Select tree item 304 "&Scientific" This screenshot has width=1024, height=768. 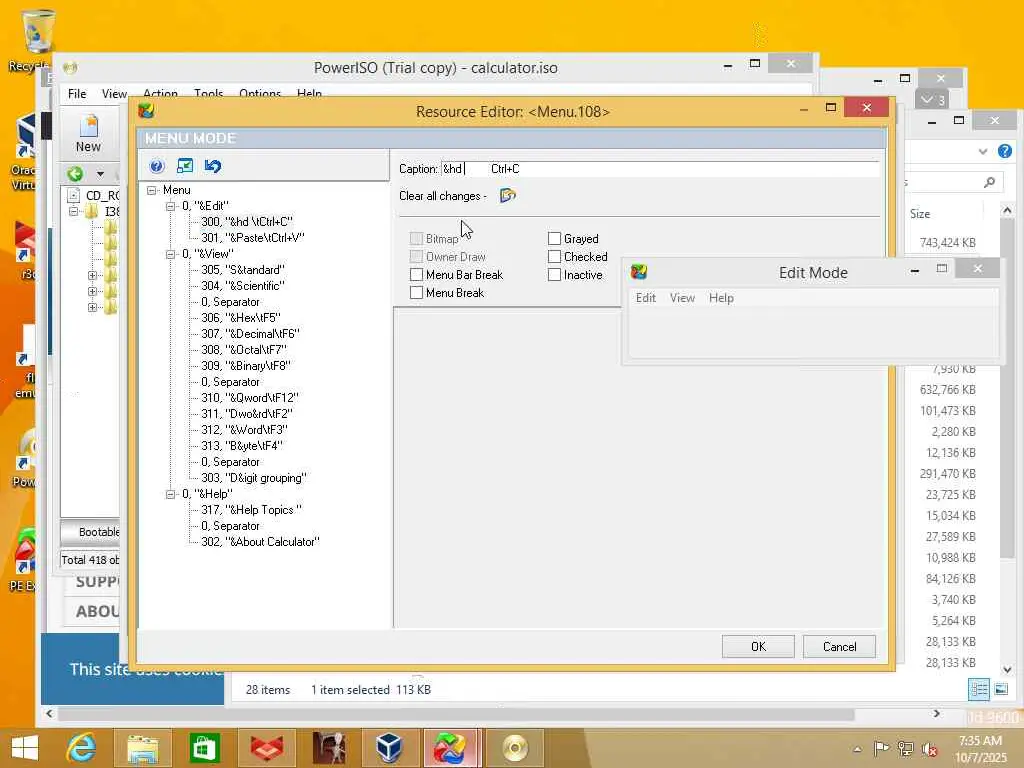click(243, 286)
